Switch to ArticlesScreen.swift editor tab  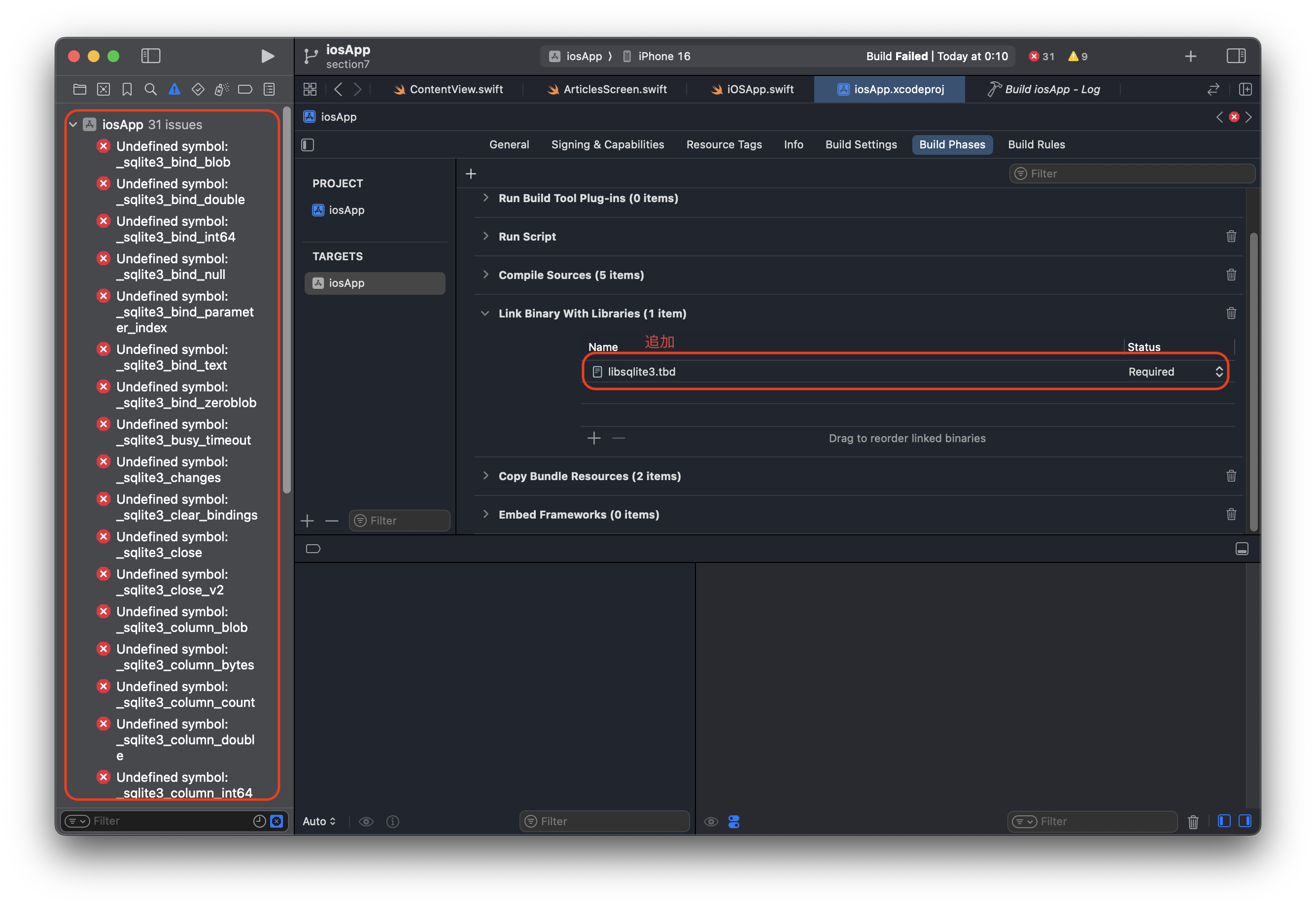pos(607,89)
